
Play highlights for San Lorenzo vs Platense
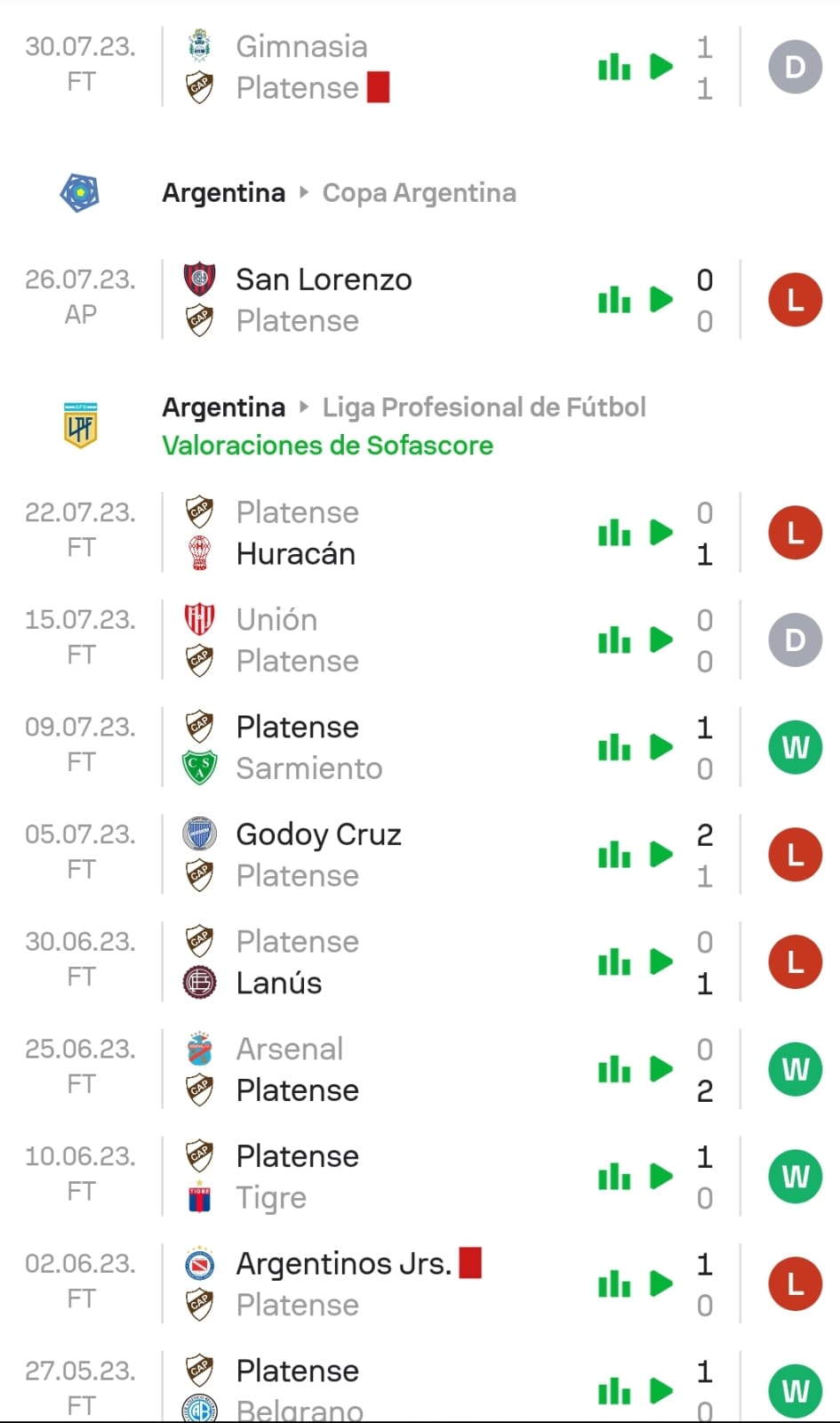coord(661,300)
